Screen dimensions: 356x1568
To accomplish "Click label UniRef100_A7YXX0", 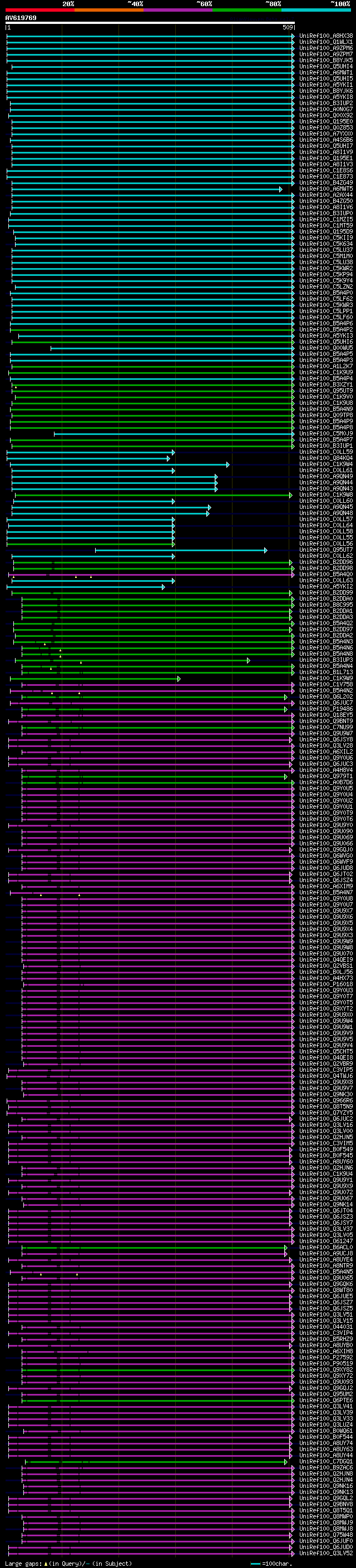I will tap(326, 134).
